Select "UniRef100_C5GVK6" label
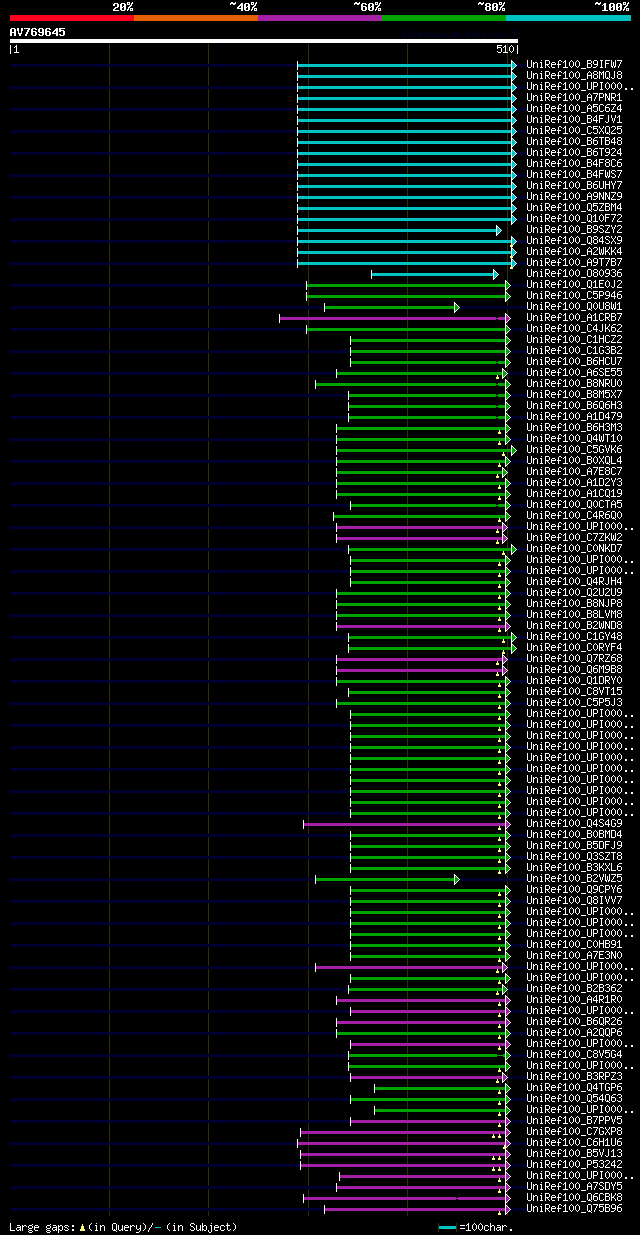This screenshot has height=1235, width=640. (574, 450)
